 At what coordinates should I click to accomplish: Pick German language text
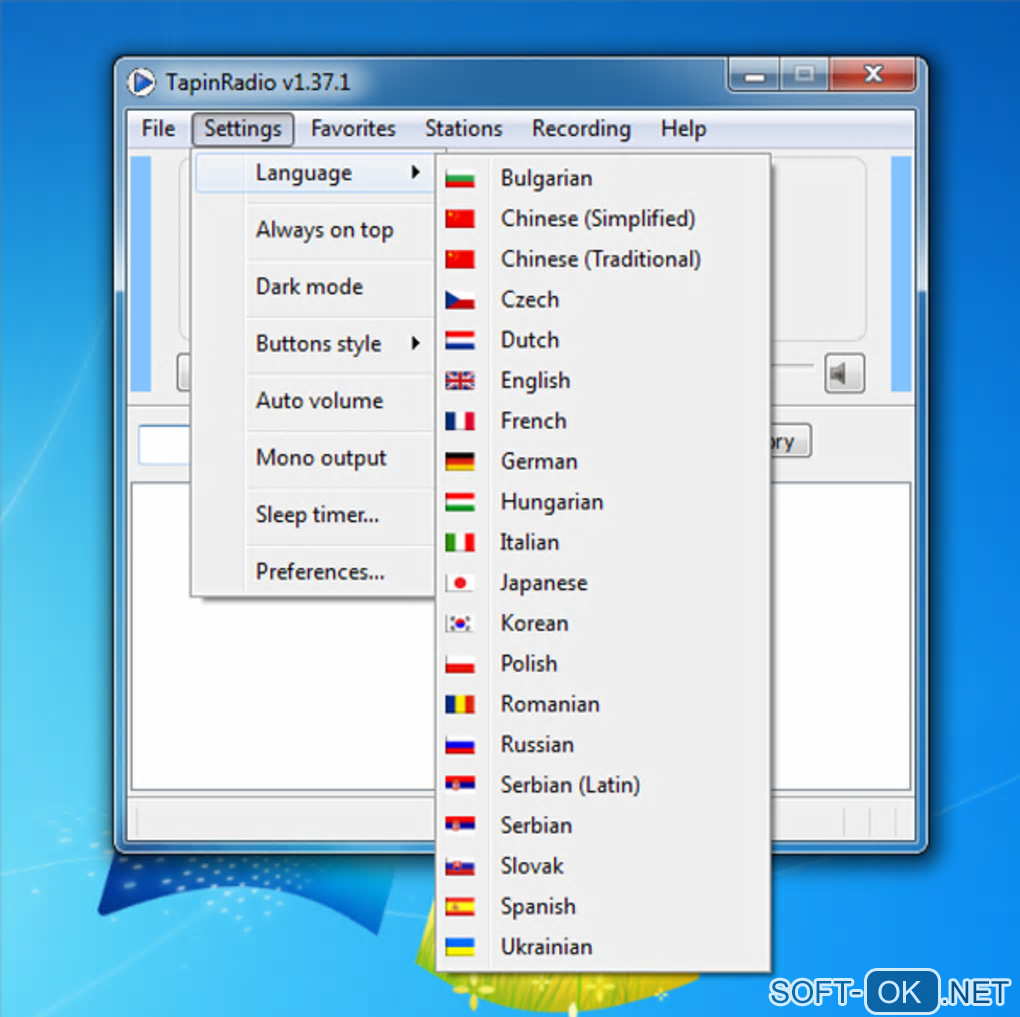(539, 461)
